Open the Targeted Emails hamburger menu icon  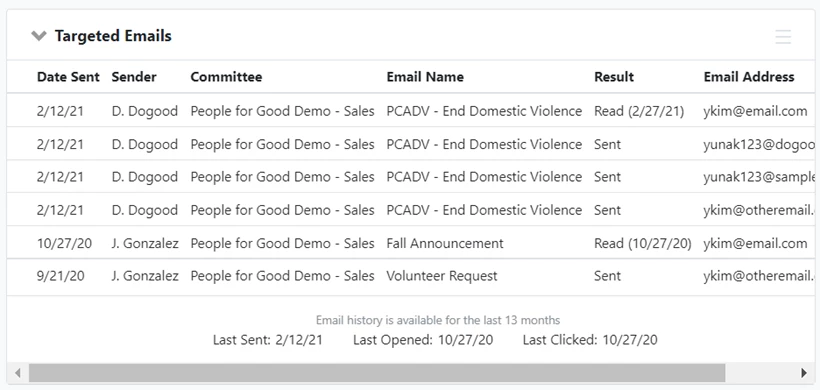click(783, 37)
